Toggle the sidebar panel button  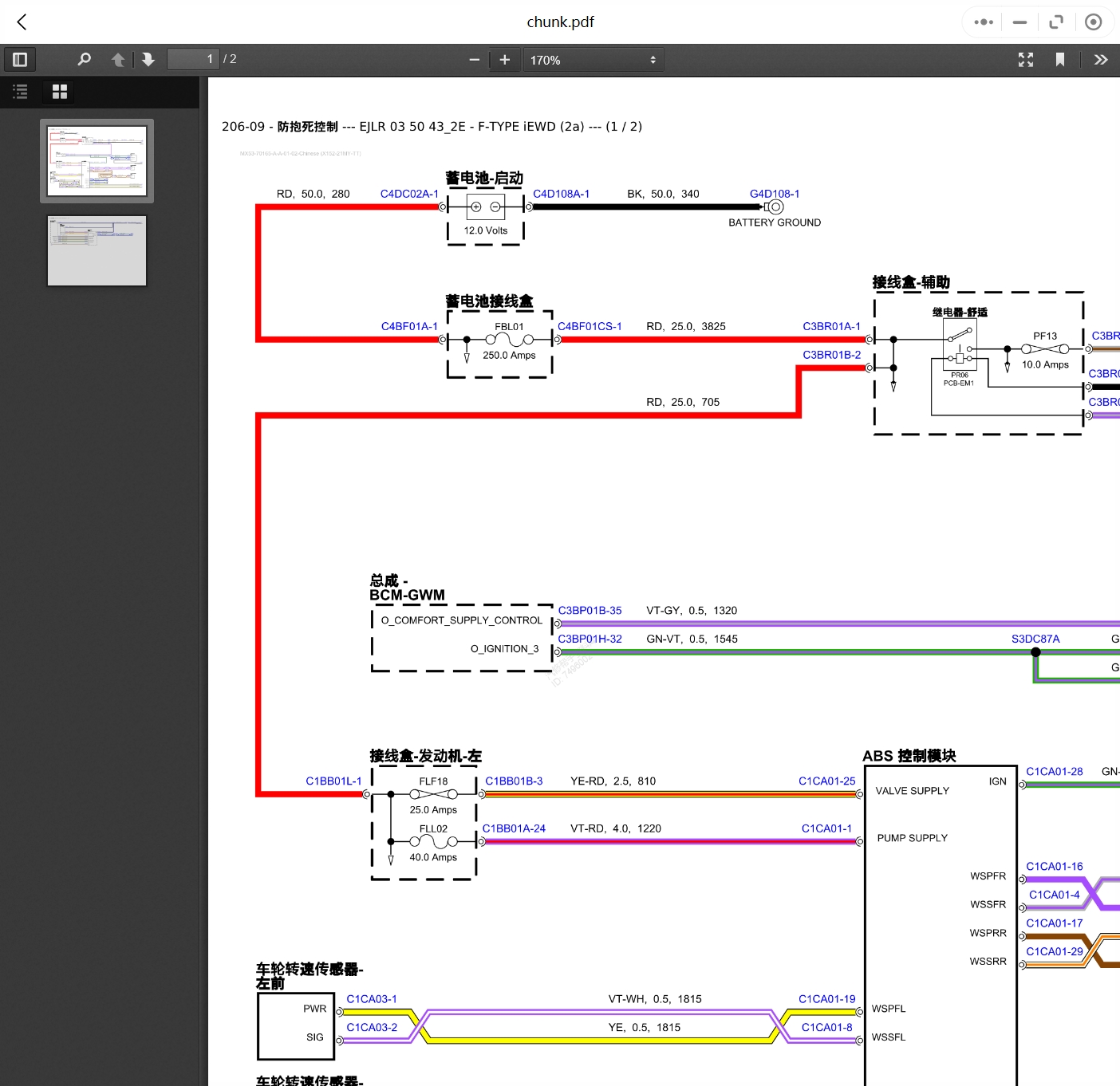(20, 60)
